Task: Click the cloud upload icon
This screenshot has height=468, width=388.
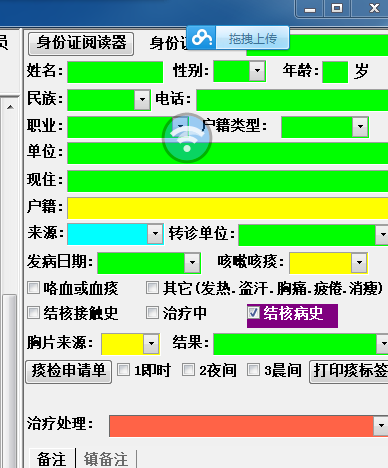Action: click(201, 38)
